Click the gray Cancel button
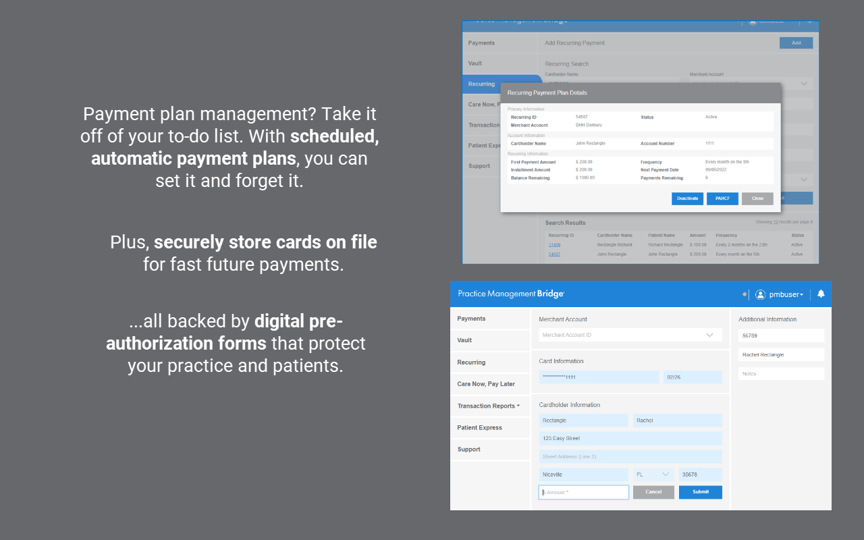Image resolution: width=864 pixels, height=540 pixels. point(653,492)
